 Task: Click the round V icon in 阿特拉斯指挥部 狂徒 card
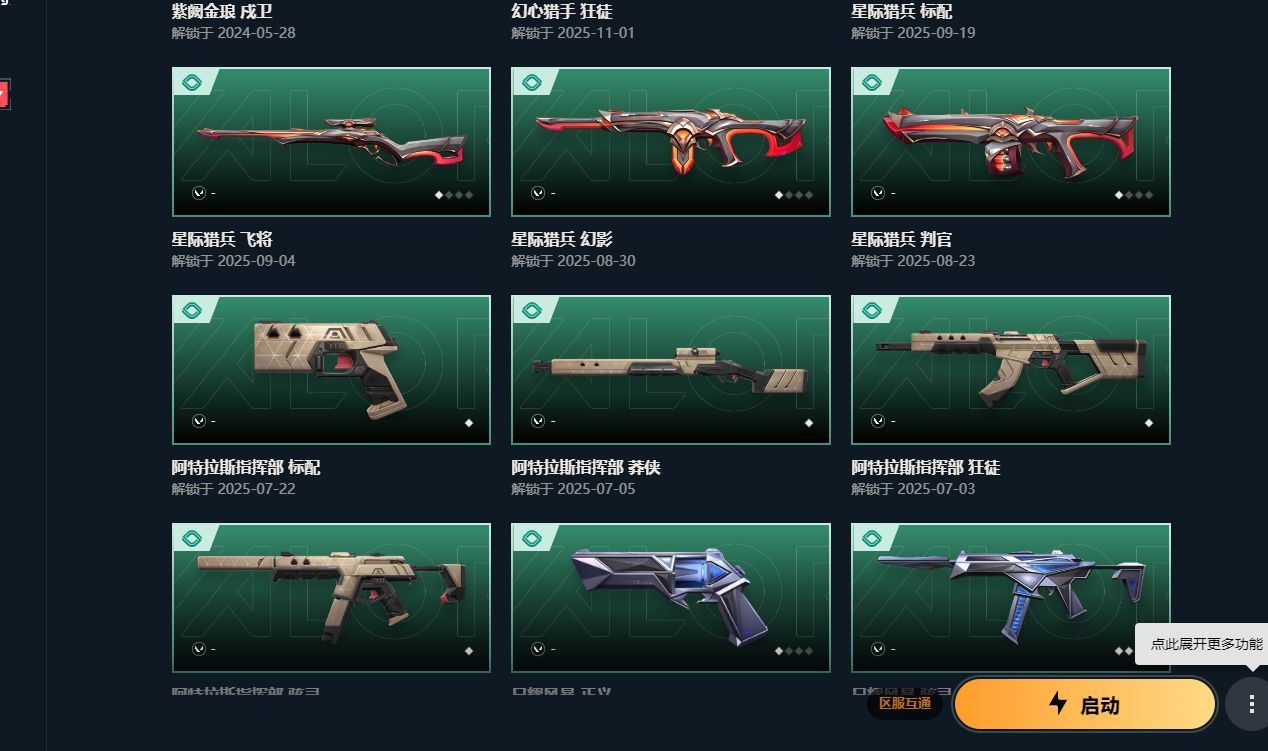878,421
